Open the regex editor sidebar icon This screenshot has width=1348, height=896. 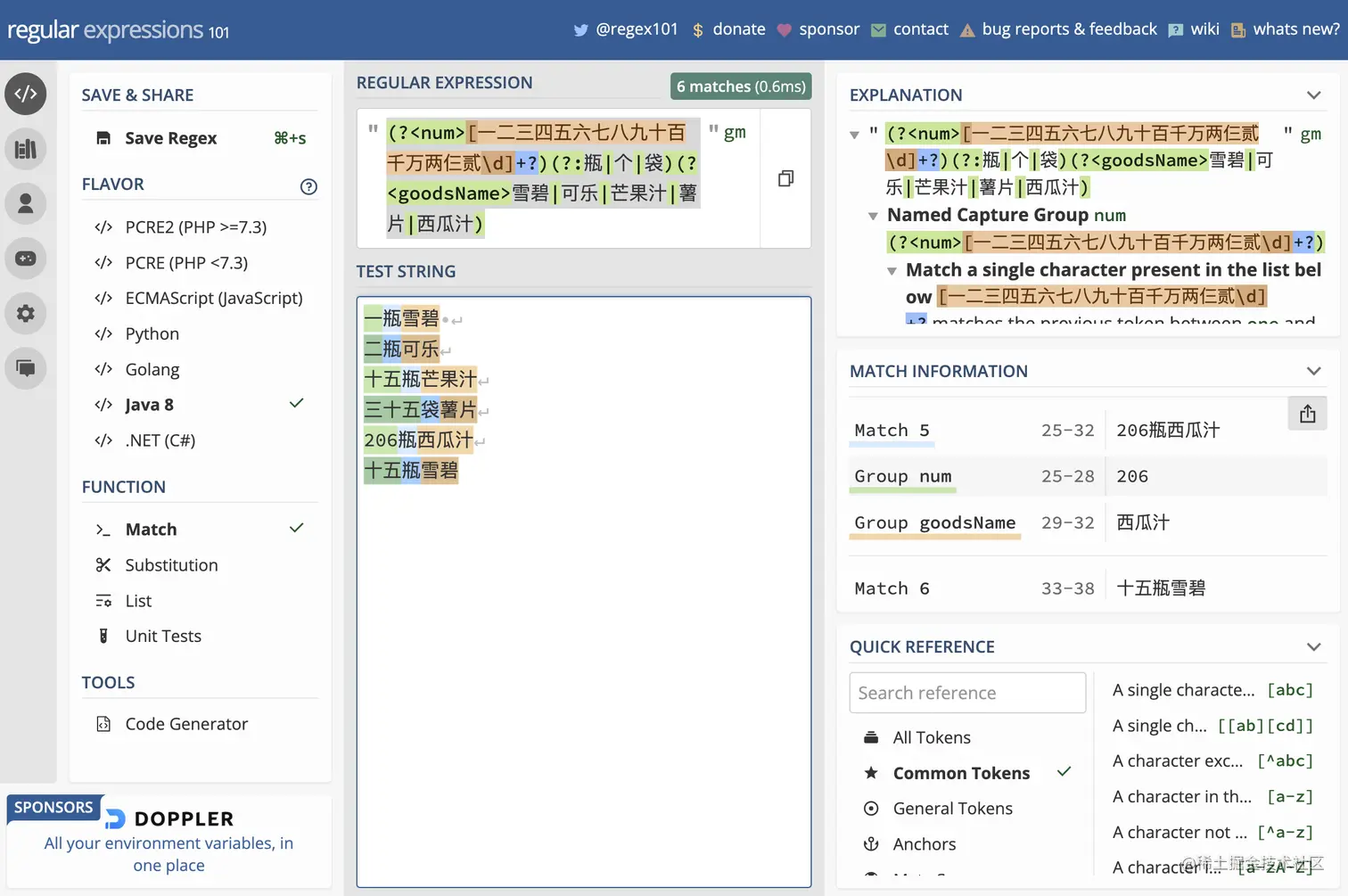click(26, 94)
